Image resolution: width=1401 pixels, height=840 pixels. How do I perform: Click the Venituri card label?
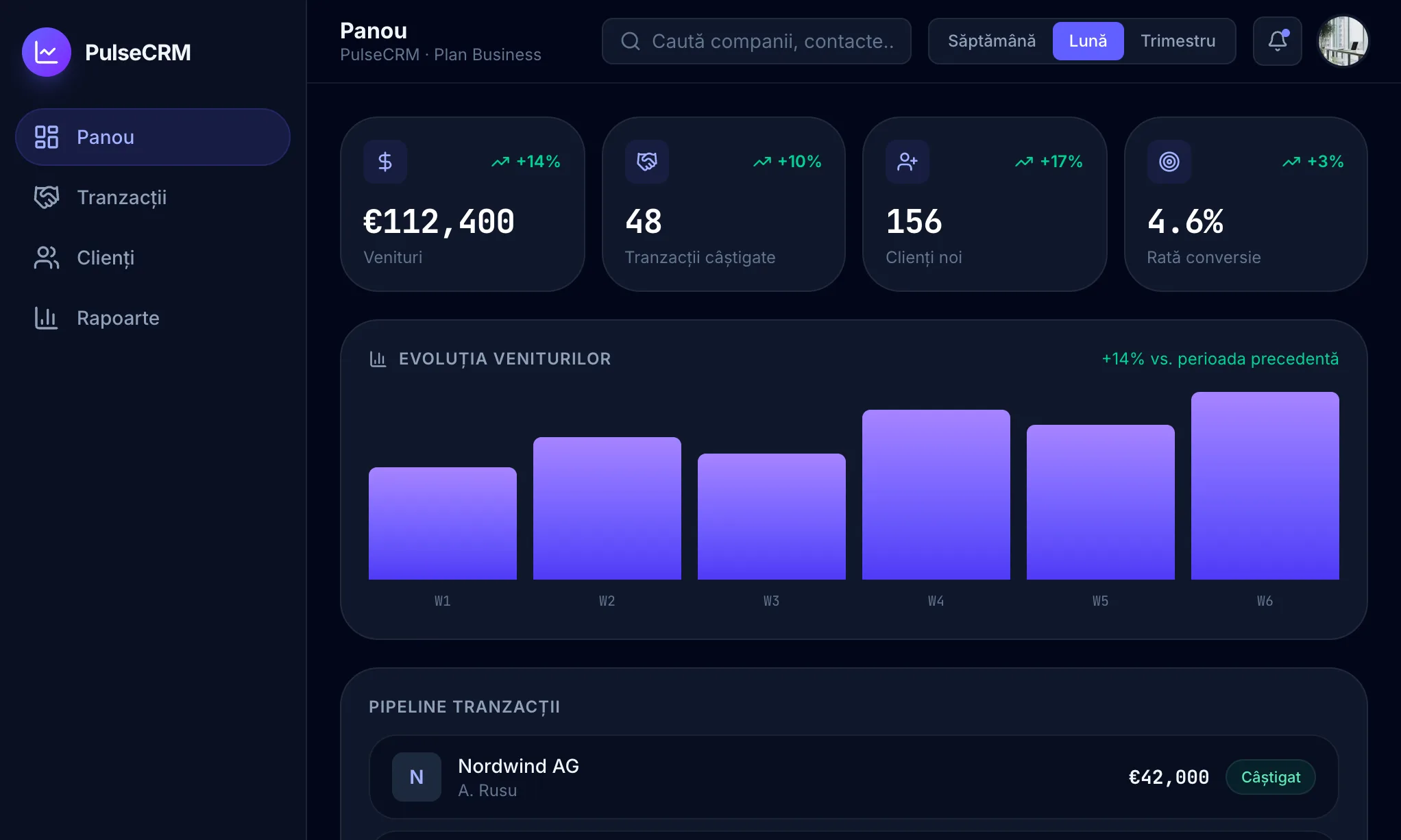pyautogui.click(x=393, y=258)
